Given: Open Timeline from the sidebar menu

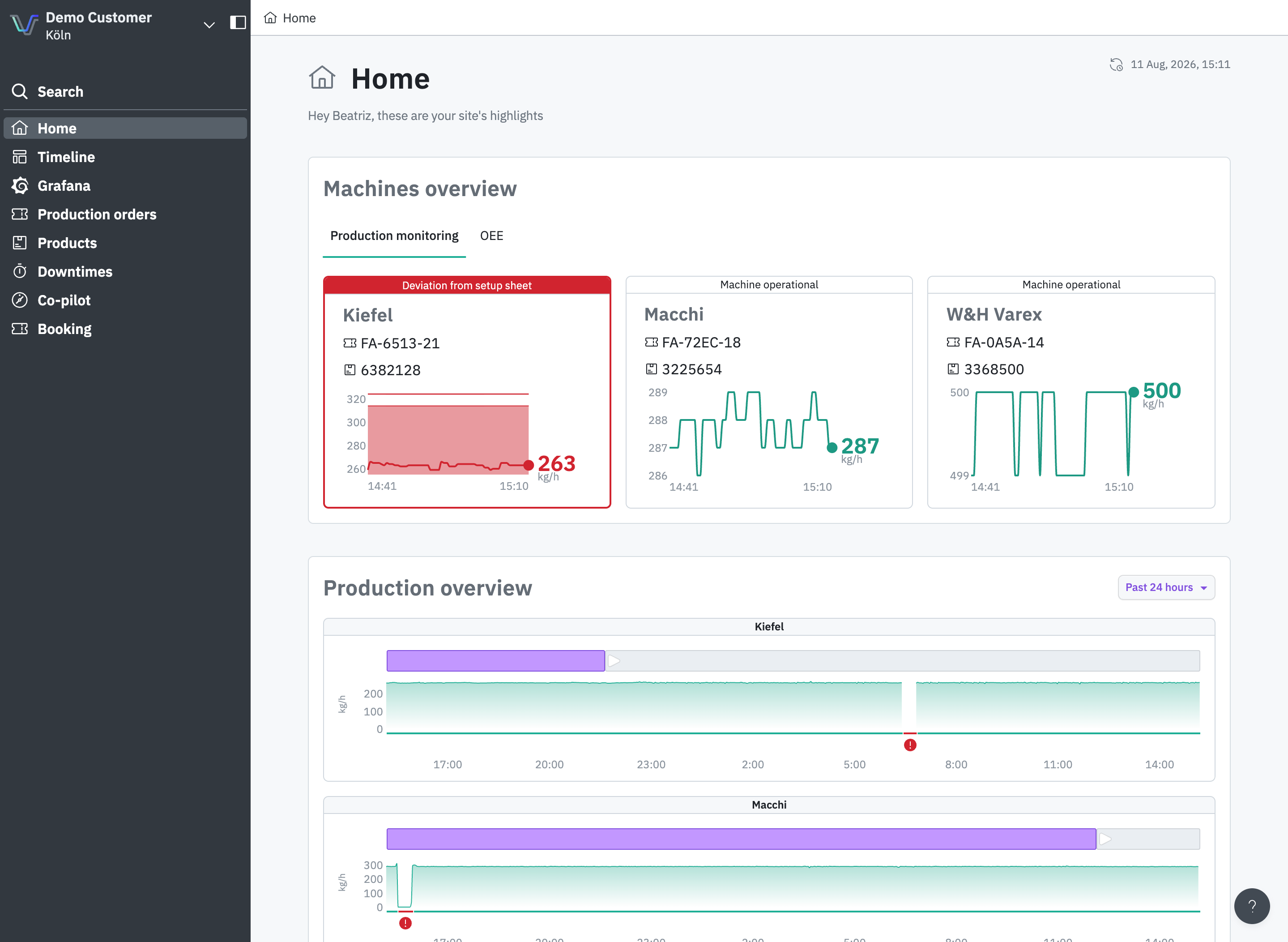Looking at the screenshot, I should coord(125,157).
